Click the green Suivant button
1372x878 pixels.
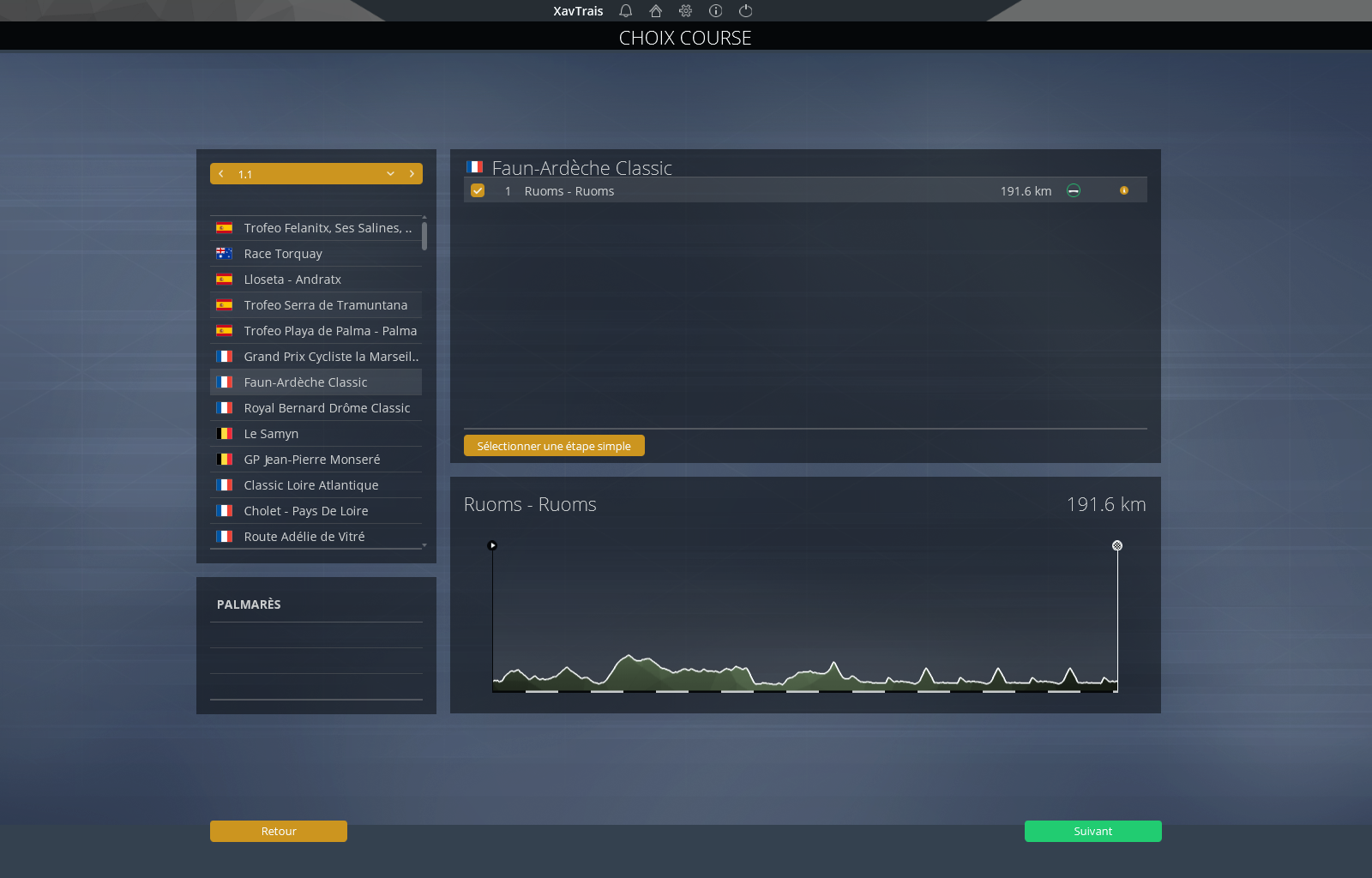tap(1093, 831)
